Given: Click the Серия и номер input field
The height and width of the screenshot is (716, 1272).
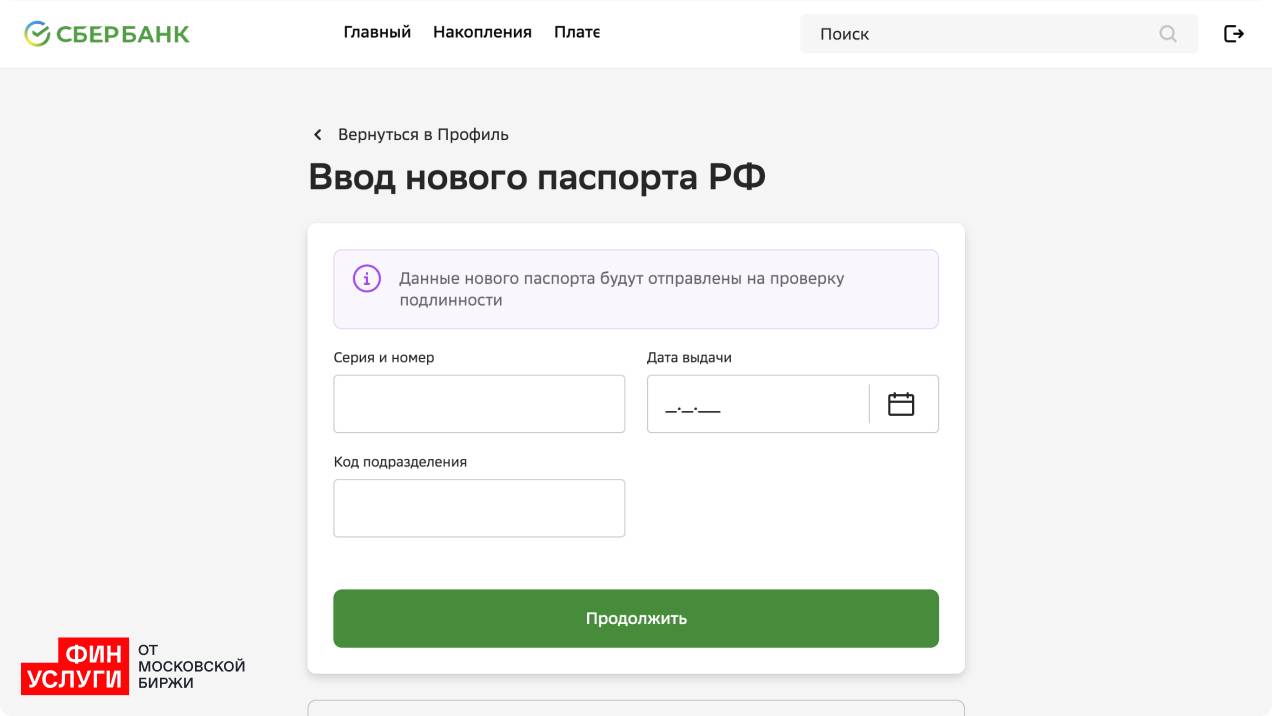Looking at the screenshot, I should coord(479,404).
